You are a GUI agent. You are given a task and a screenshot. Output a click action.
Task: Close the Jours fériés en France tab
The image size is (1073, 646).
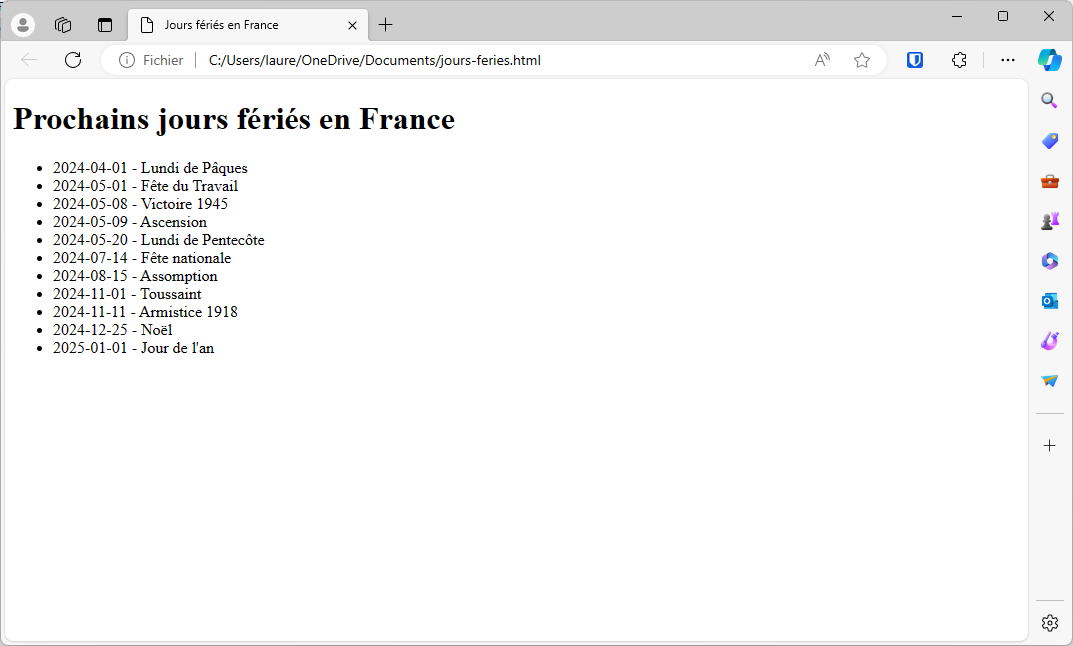(x=352, y=25)
